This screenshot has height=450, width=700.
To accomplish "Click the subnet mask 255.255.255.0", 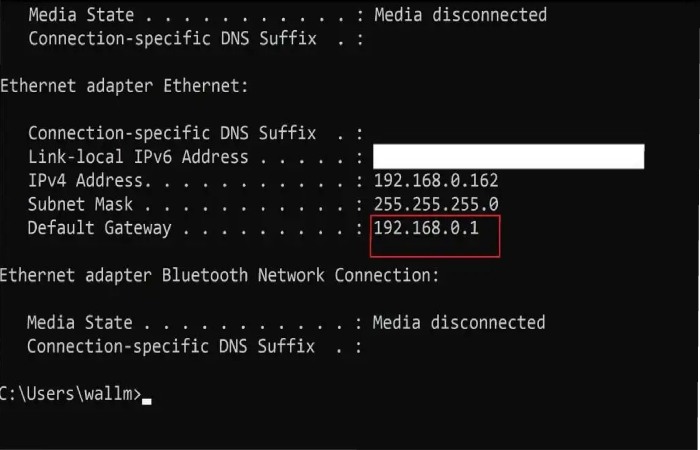I will coord(436,204).
